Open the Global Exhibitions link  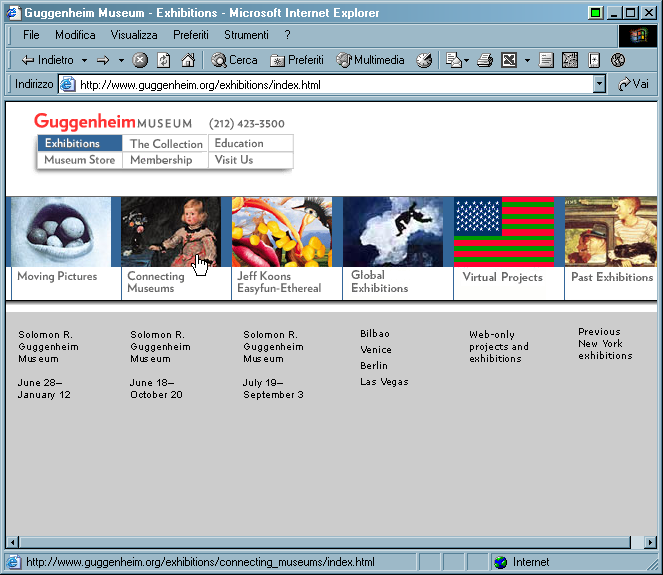380,282
